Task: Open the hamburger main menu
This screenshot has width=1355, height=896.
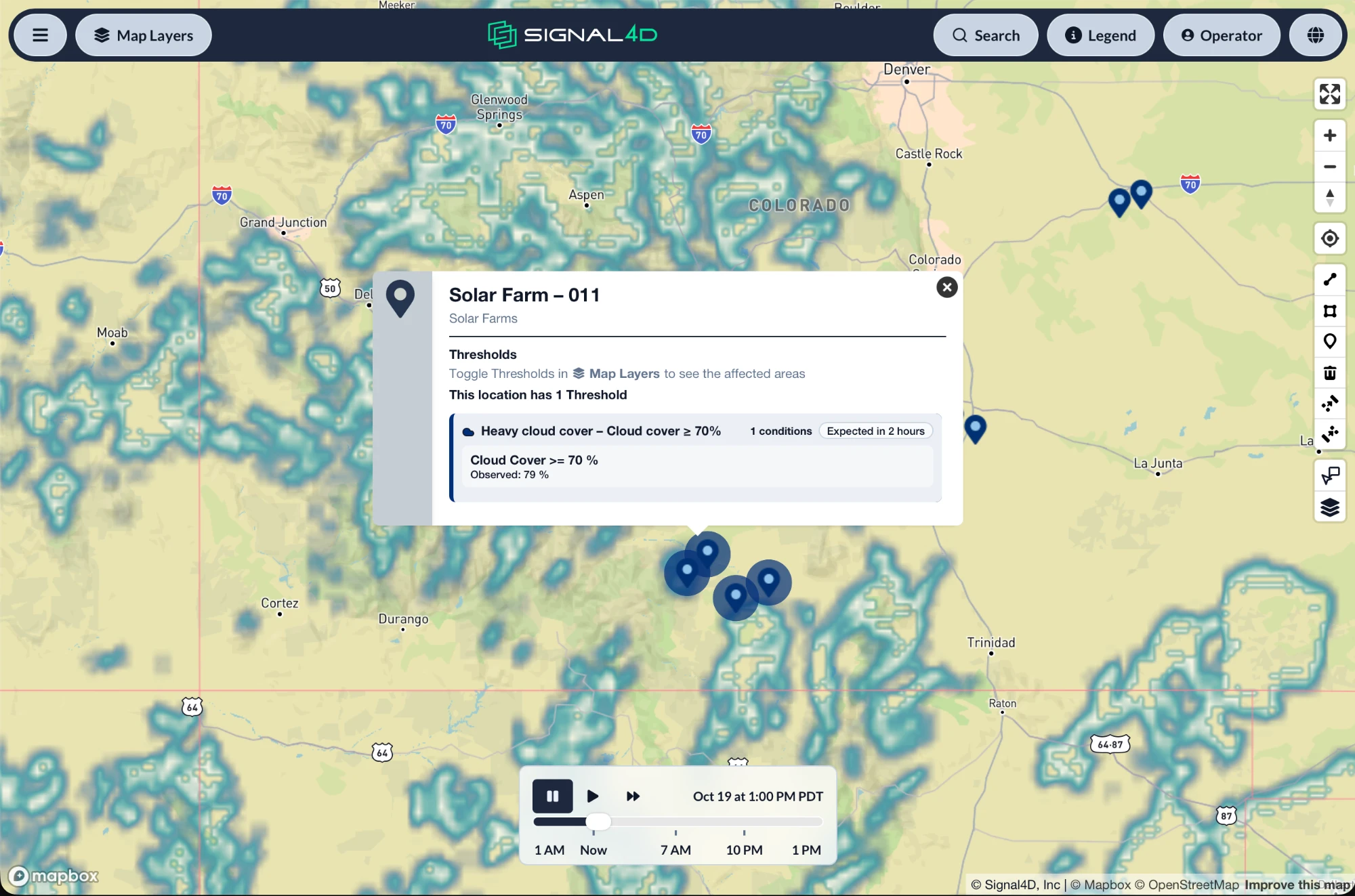Action: 40,35
